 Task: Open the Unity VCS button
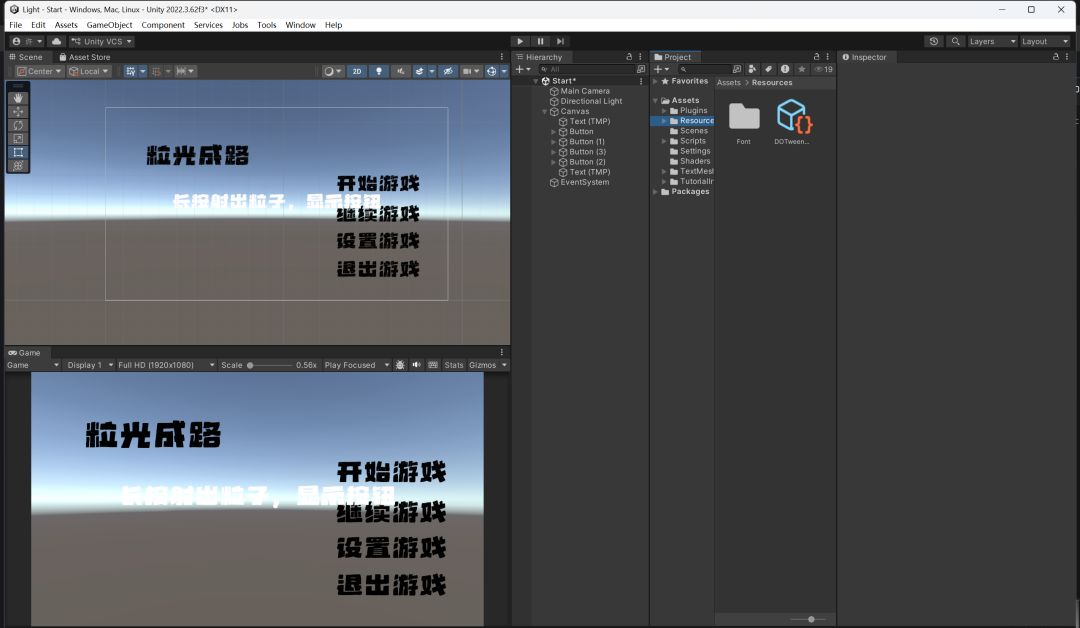(102, 41)
